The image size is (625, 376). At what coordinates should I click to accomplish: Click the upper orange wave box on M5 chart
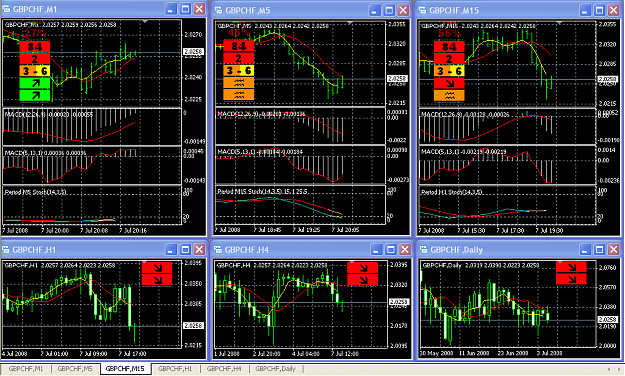click(239, 83)
